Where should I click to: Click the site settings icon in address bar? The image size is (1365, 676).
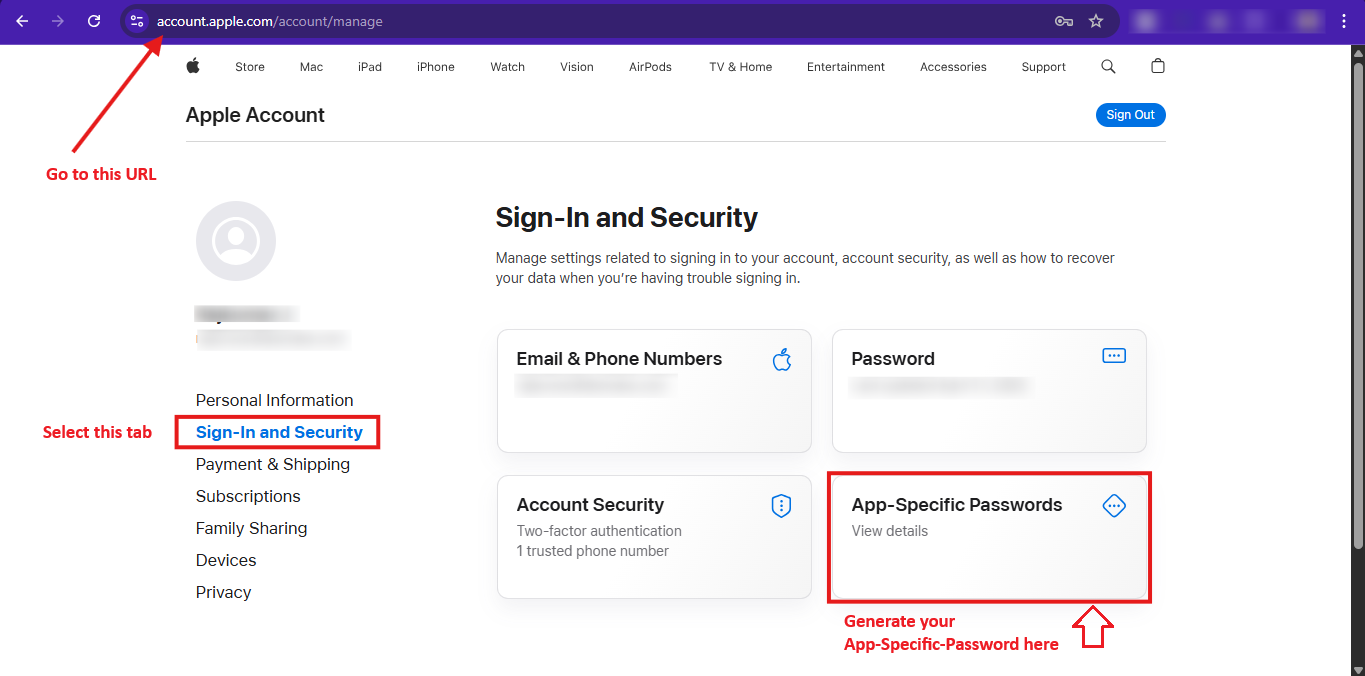tap(137, 21)
